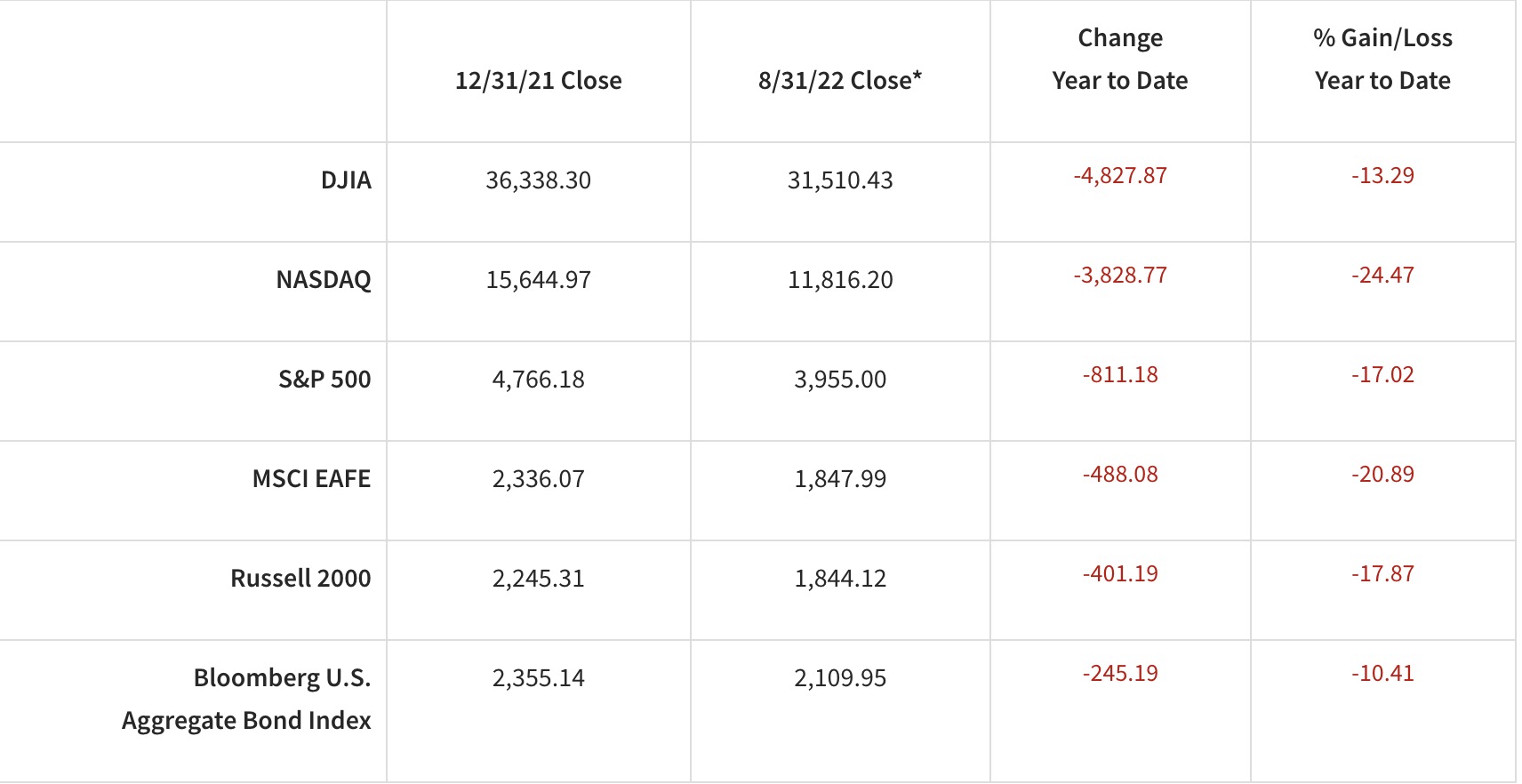Click DJIA change value -4,827.87

pos(1120,176)
